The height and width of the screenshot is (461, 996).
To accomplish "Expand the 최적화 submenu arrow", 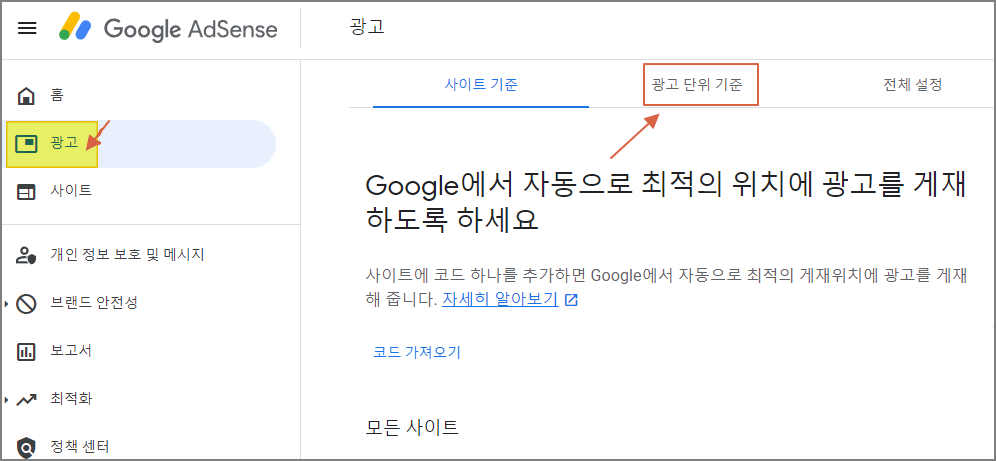I will click(6, 400).
